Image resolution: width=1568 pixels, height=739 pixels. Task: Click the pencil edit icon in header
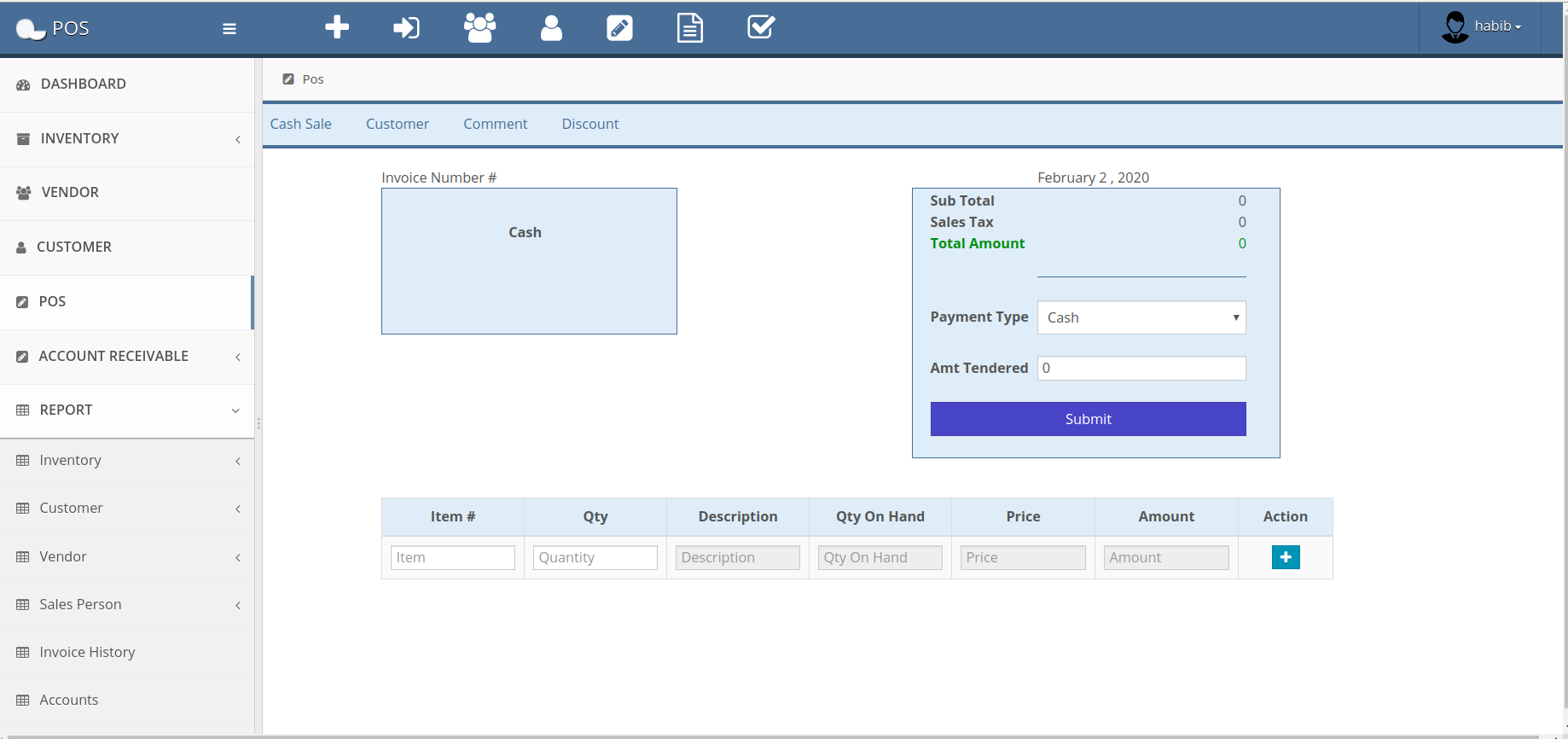[619, 28]
